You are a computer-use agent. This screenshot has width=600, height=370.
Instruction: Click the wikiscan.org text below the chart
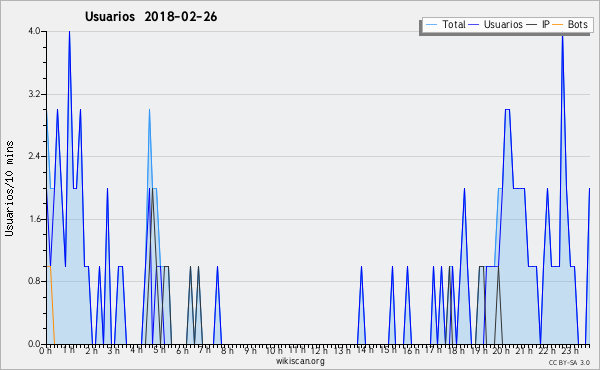(300, 361)
